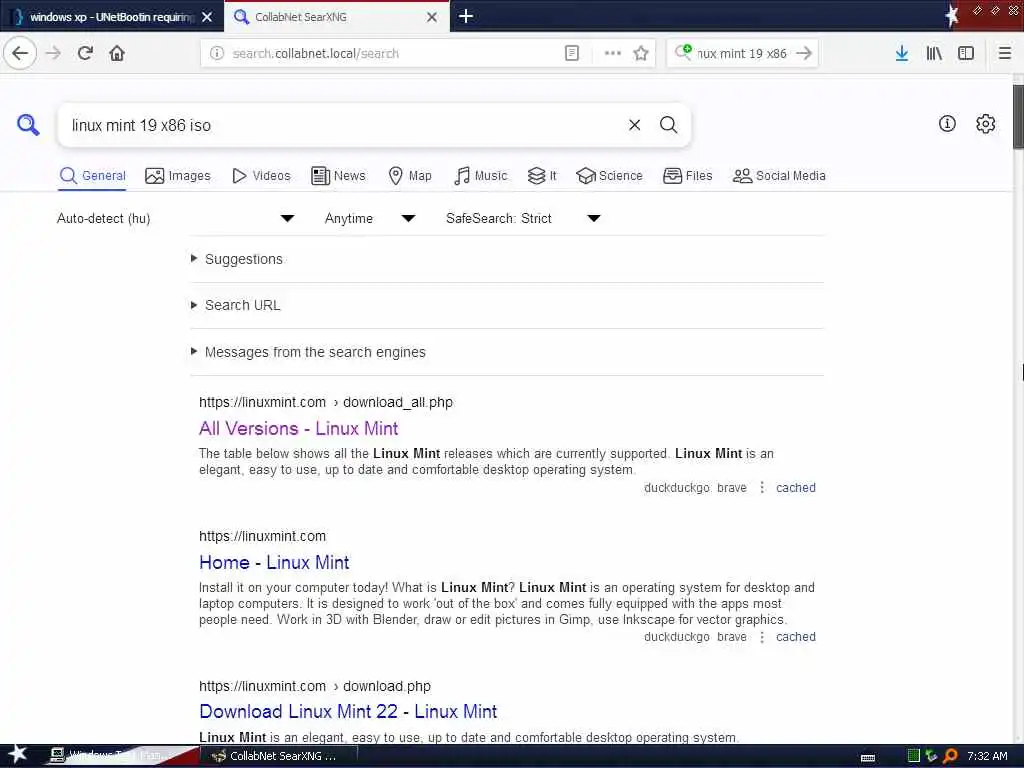Switch to the Videos category
1024x768 pixels.
[x=261, y=176]
